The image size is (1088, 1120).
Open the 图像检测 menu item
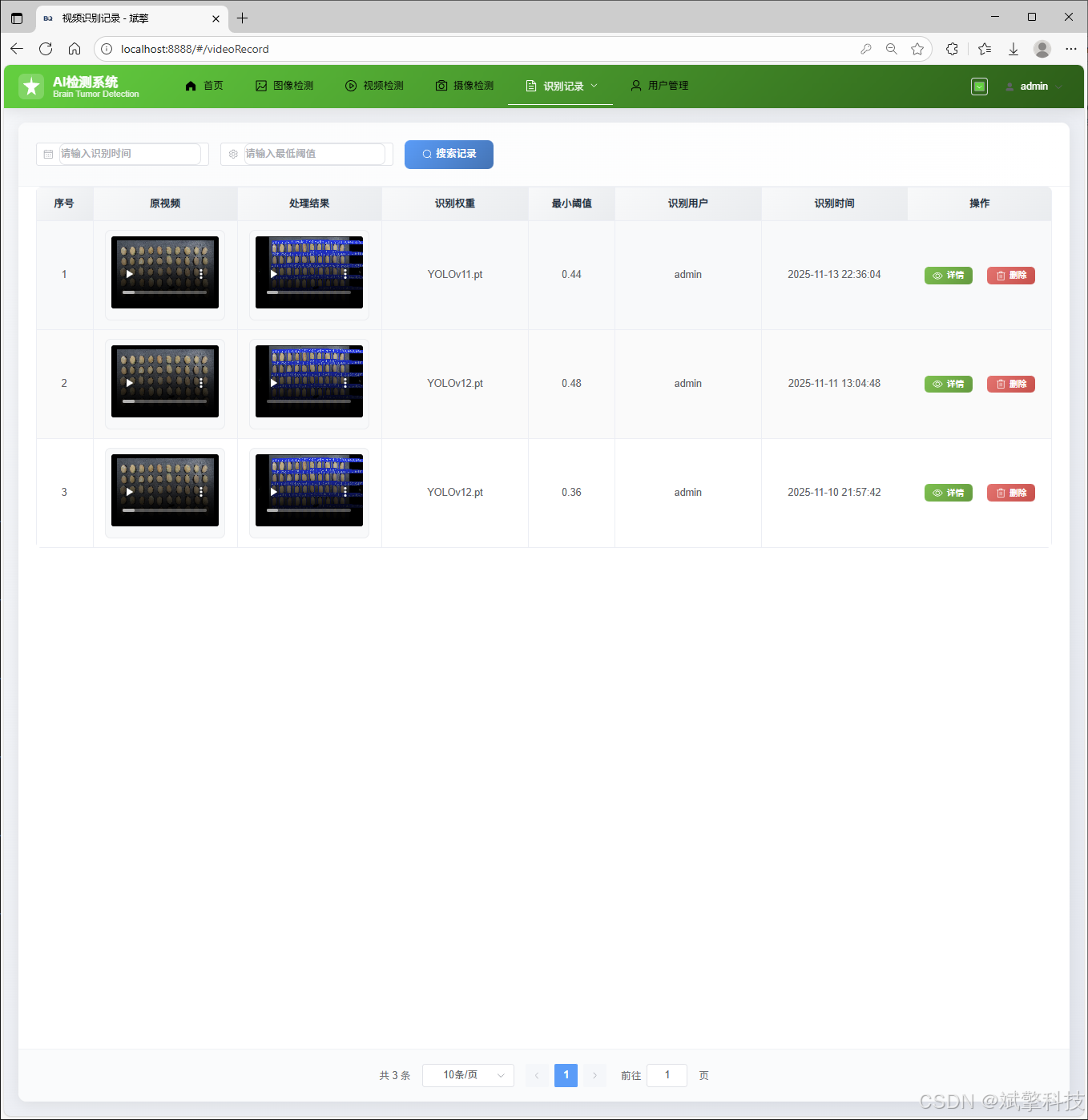click(284, 86)
